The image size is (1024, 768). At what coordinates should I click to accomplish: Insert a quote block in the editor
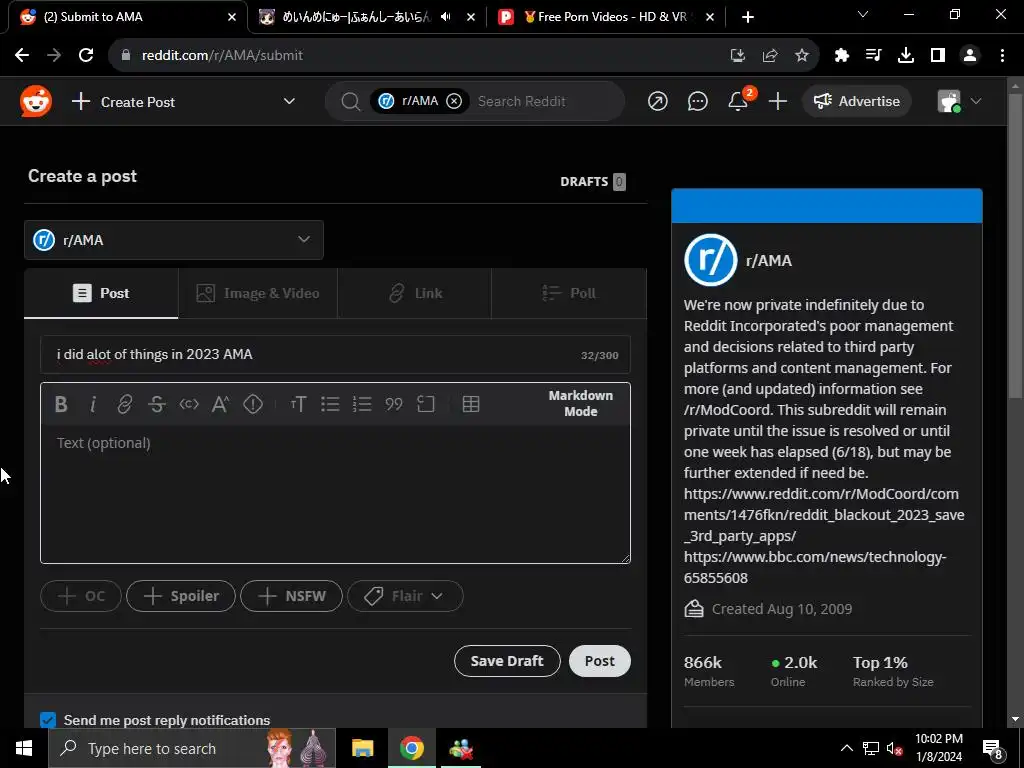(394, 404)
